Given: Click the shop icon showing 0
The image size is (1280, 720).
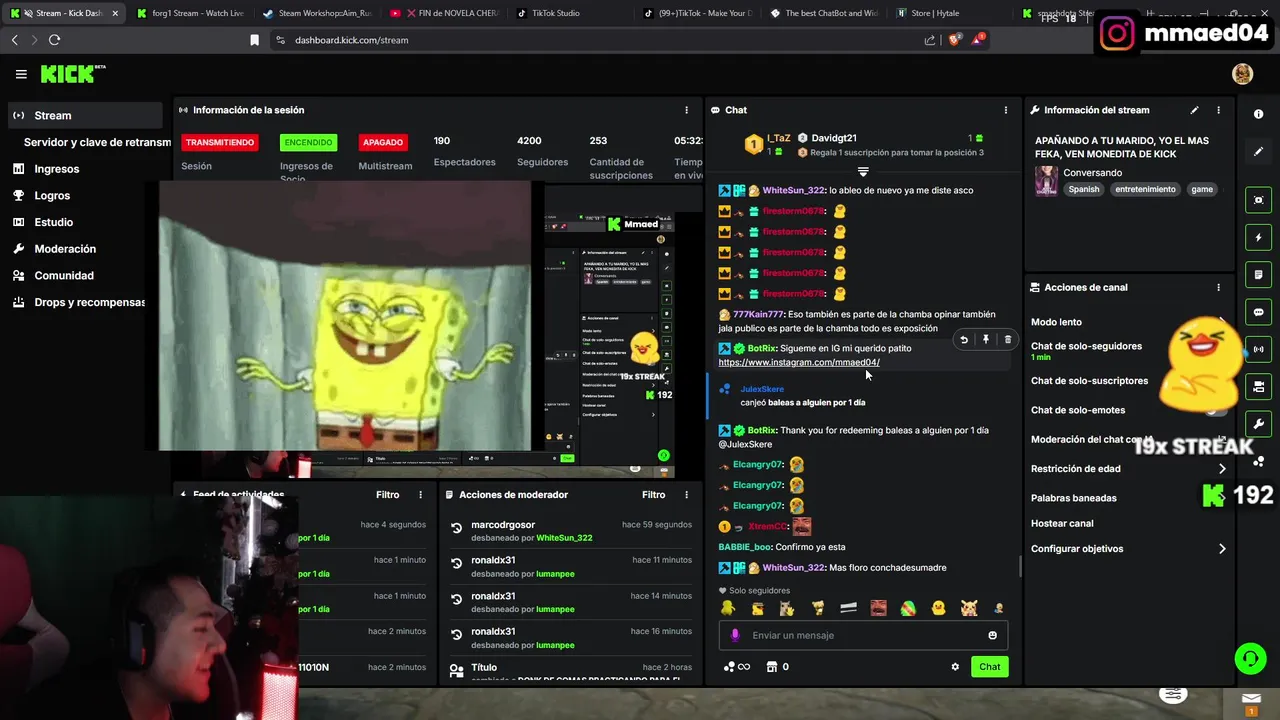Looking at the screenshot, I should pos(777,667).
